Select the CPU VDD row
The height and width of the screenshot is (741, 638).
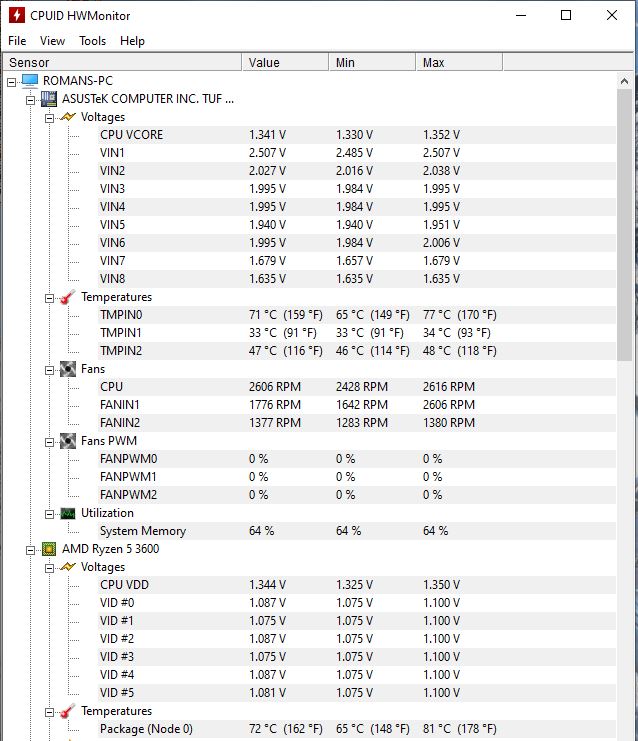357,585
